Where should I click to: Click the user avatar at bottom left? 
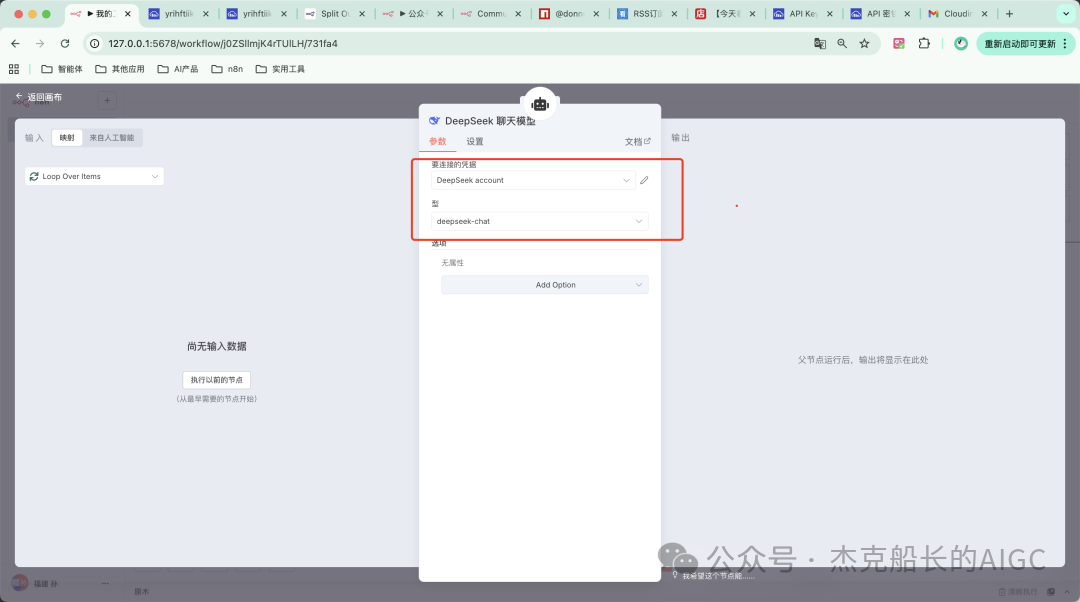click(x=20, y=583)
